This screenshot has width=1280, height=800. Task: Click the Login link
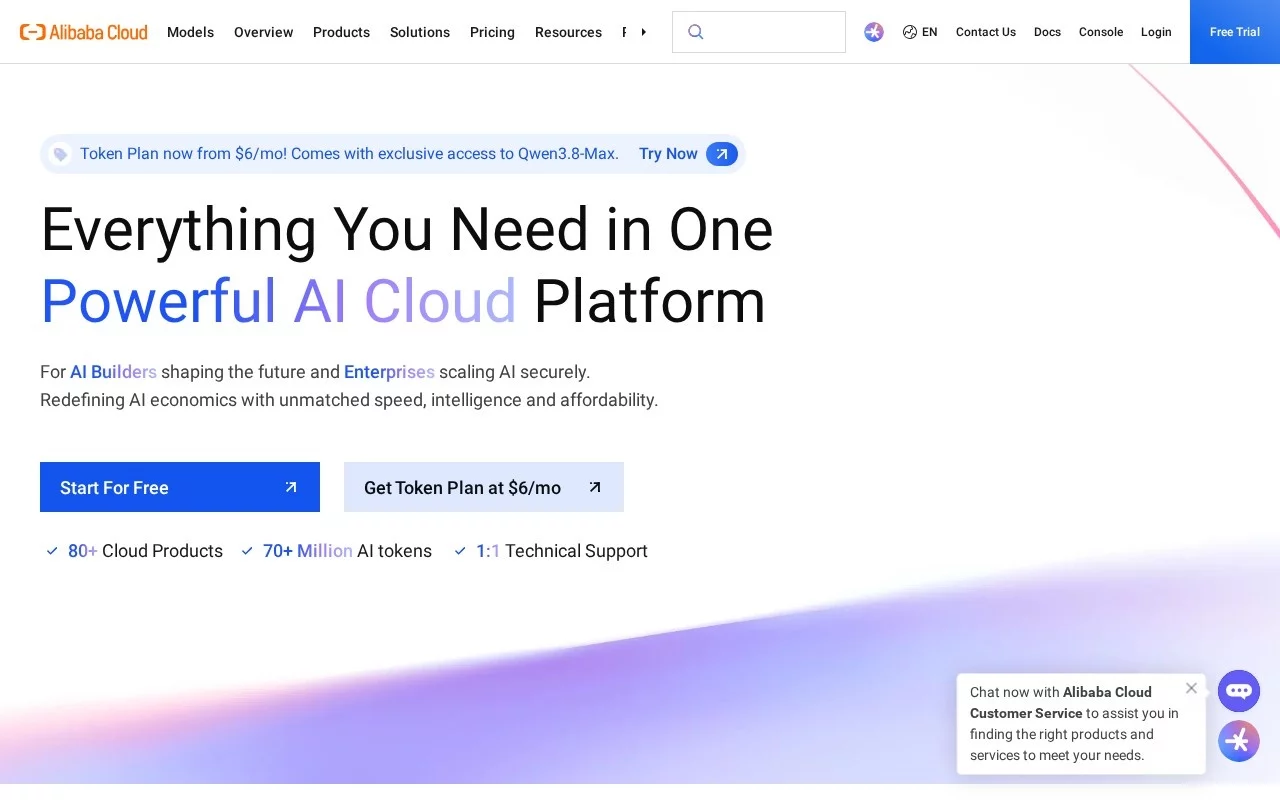point(1156,32)
